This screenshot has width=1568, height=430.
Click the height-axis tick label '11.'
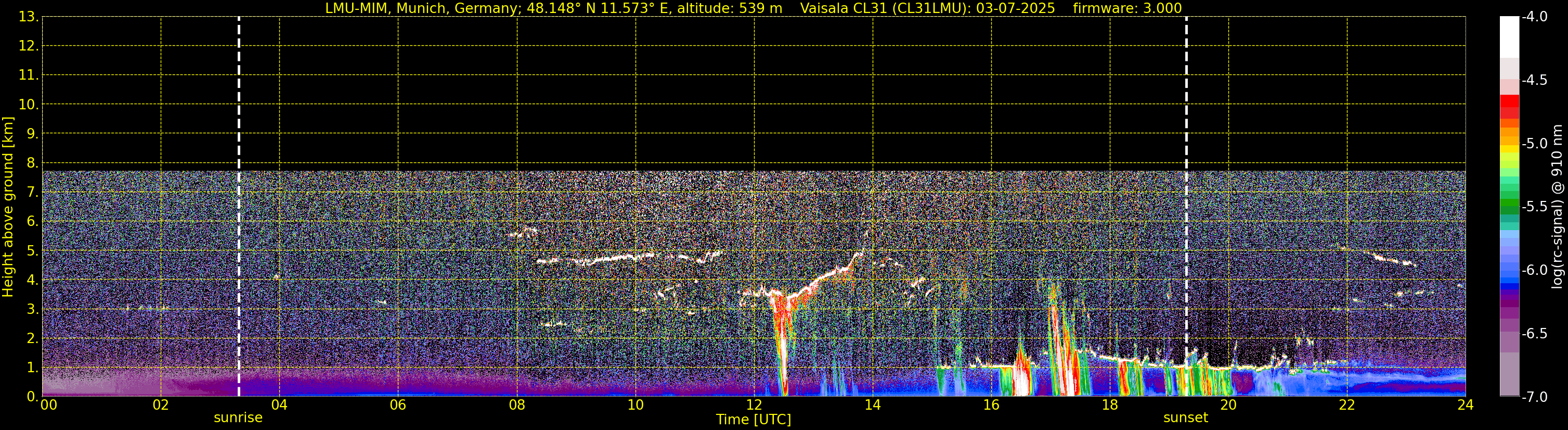pyautogui.click(x=29, y=75)
